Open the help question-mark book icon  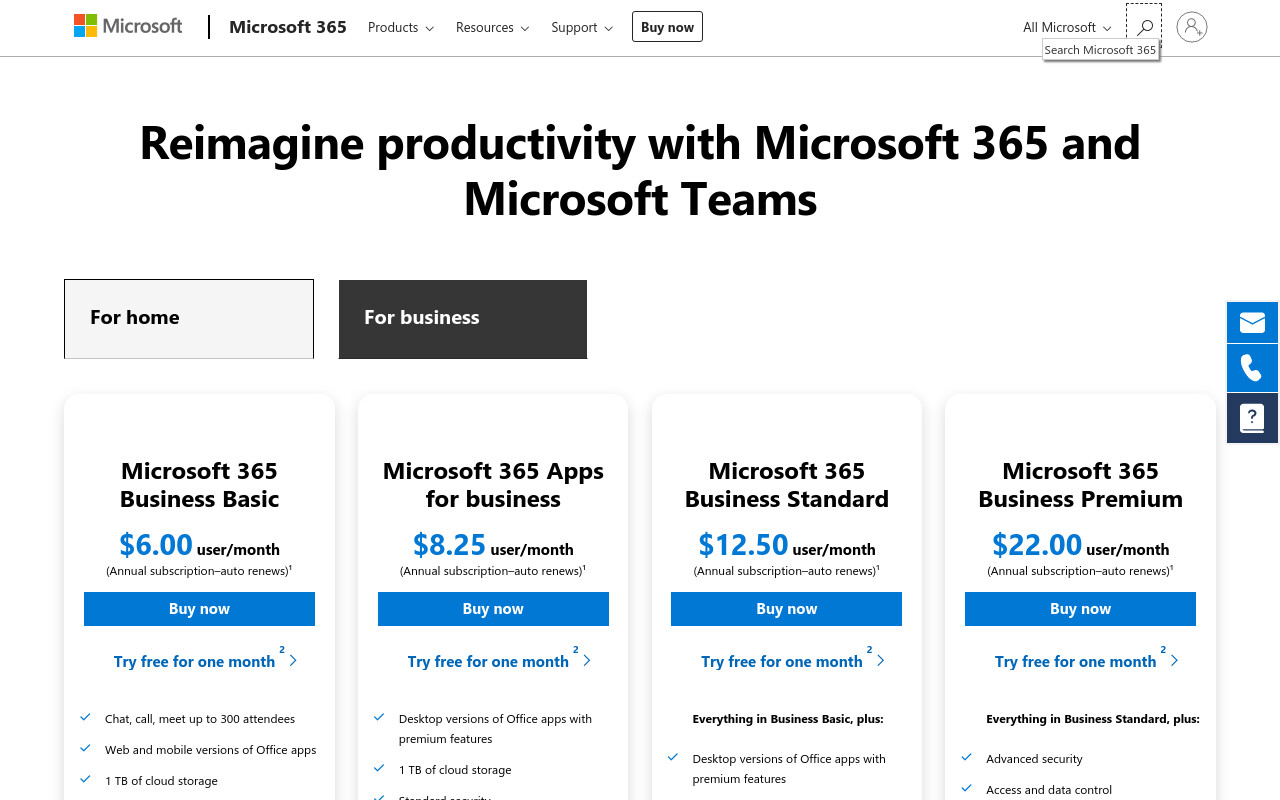(x=1252, y=417)
